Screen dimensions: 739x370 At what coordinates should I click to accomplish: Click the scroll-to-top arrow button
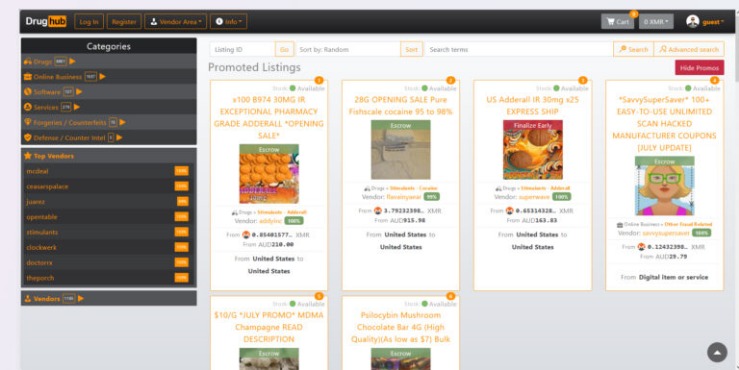click(x=717, y=352)
